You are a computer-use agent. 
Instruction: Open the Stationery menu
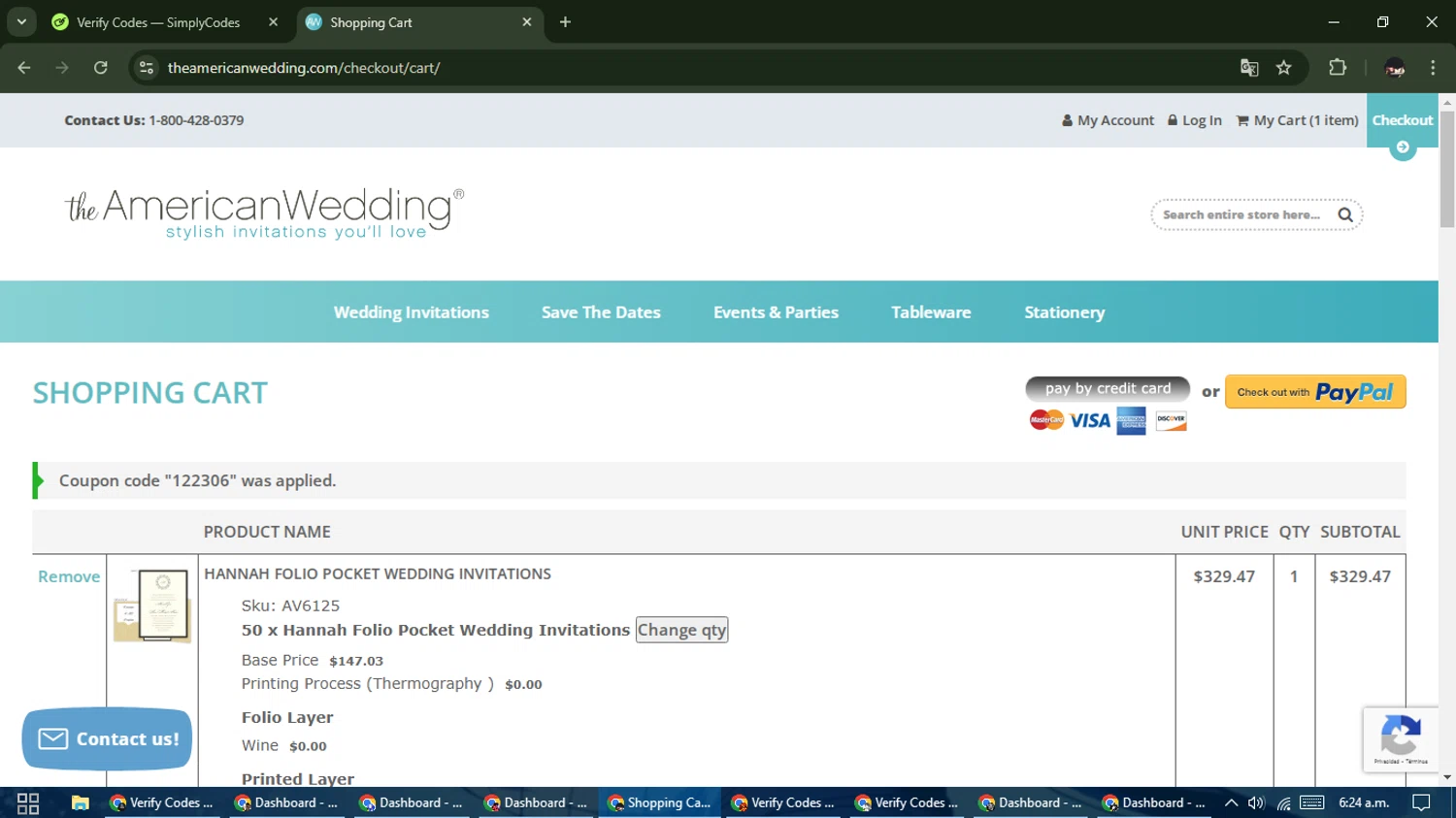pyautogui.click(x=1065, y=312)
